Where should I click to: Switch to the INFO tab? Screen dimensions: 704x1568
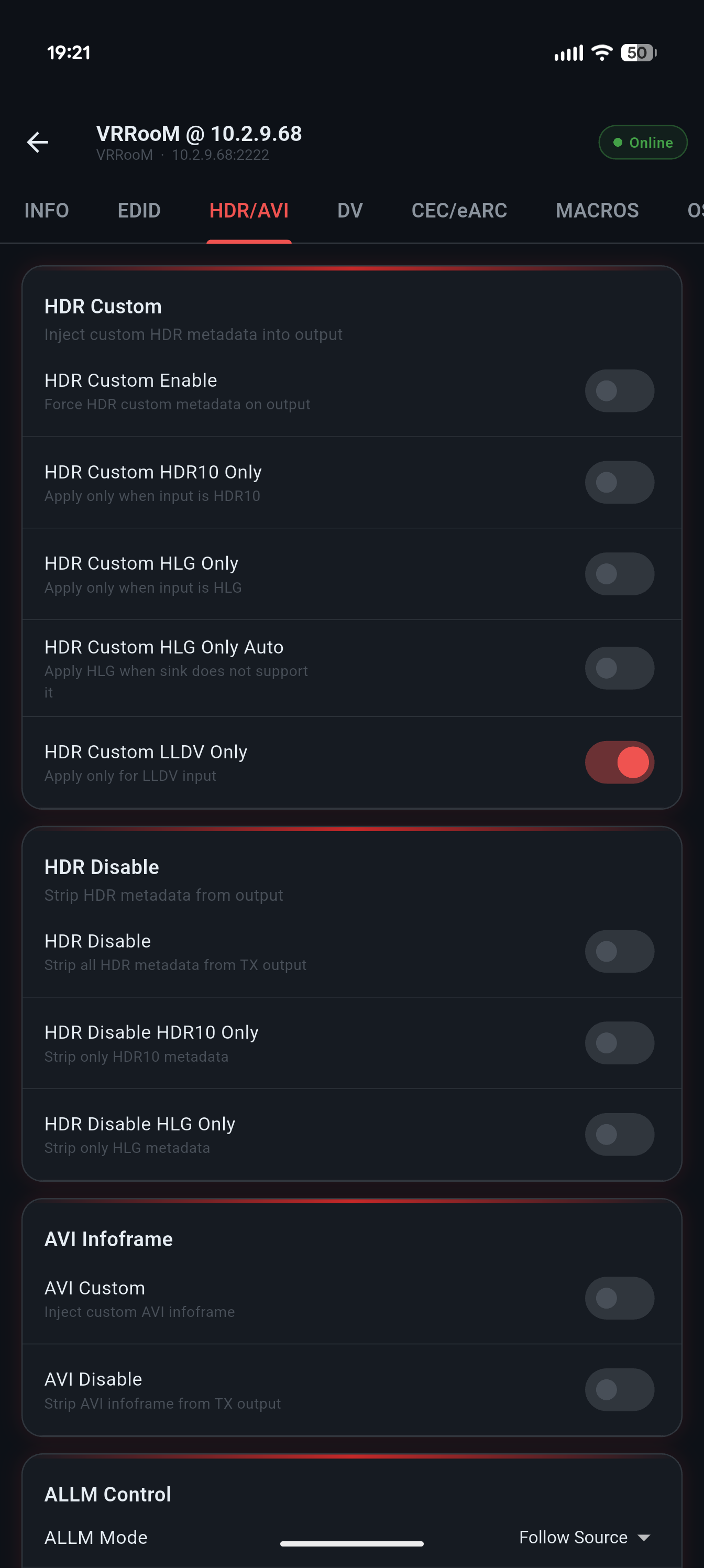[46, 211]
